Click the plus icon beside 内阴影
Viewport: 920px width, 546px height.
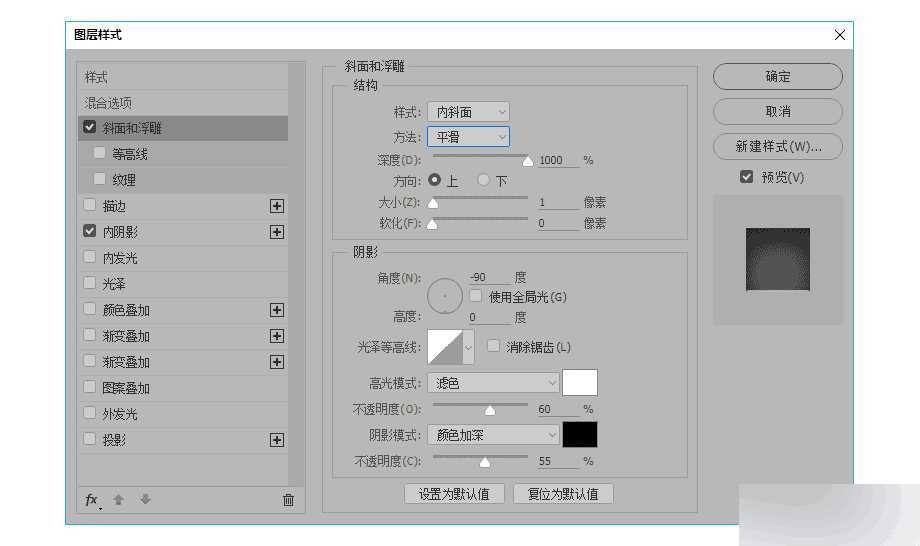(x=277, y=232)
